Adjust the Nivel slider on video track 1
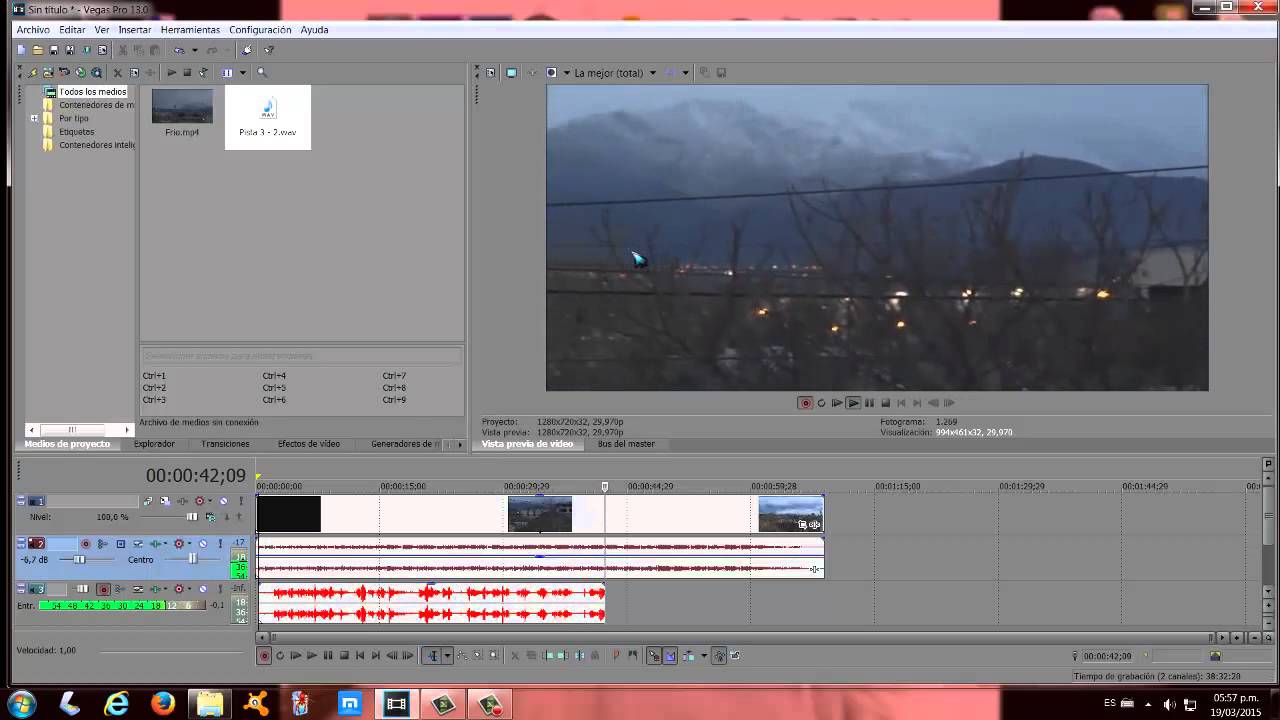 click(x=192, y=517)
